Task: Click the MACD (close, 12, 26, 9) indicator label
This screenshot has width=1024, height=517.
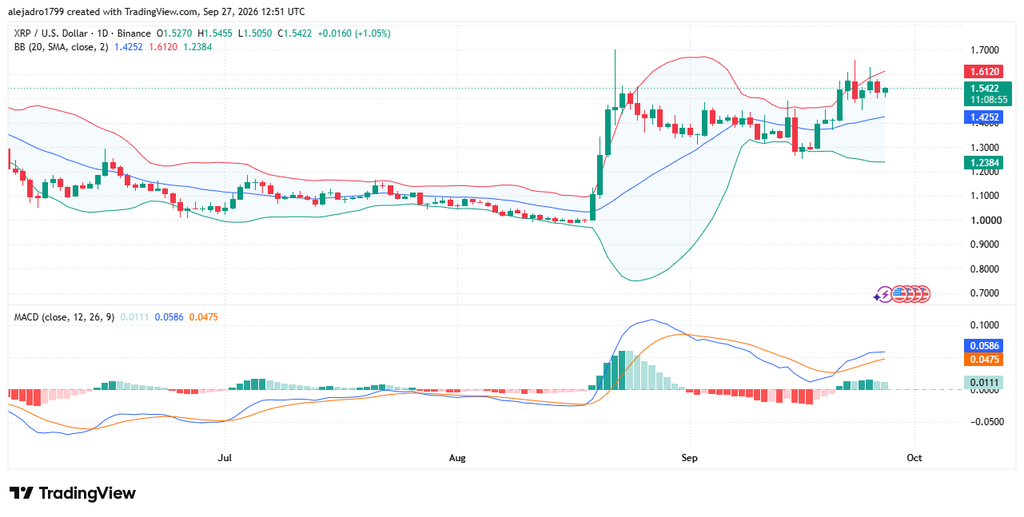Action: point(64,317)
